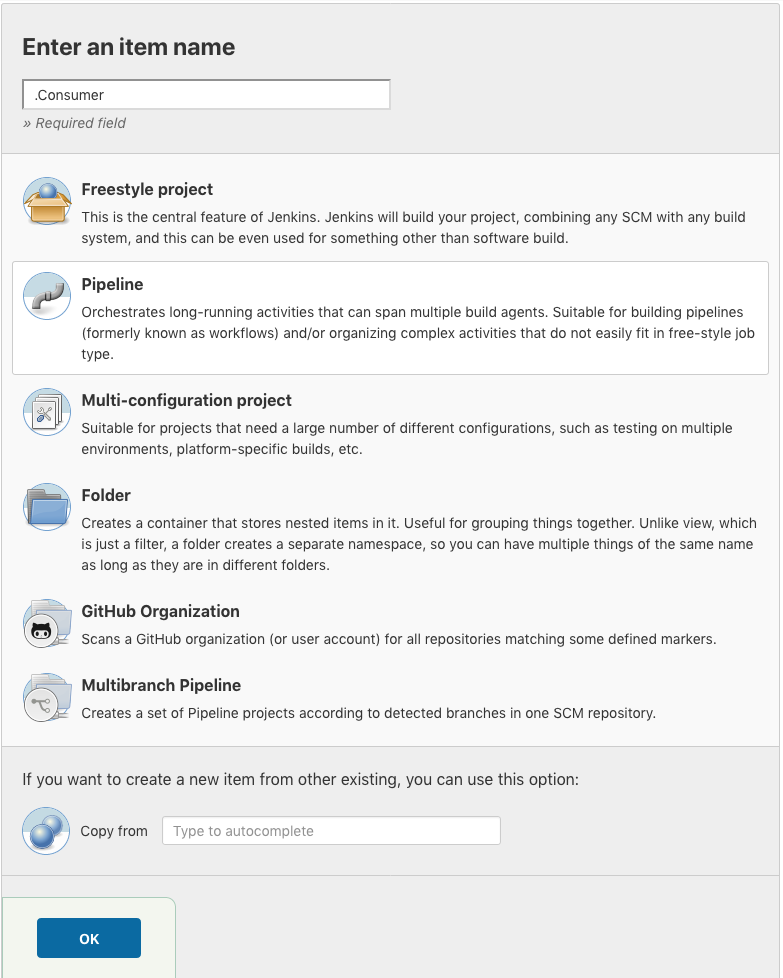Click inside the item name field
The image size is (783, 978).
[206, 94]
